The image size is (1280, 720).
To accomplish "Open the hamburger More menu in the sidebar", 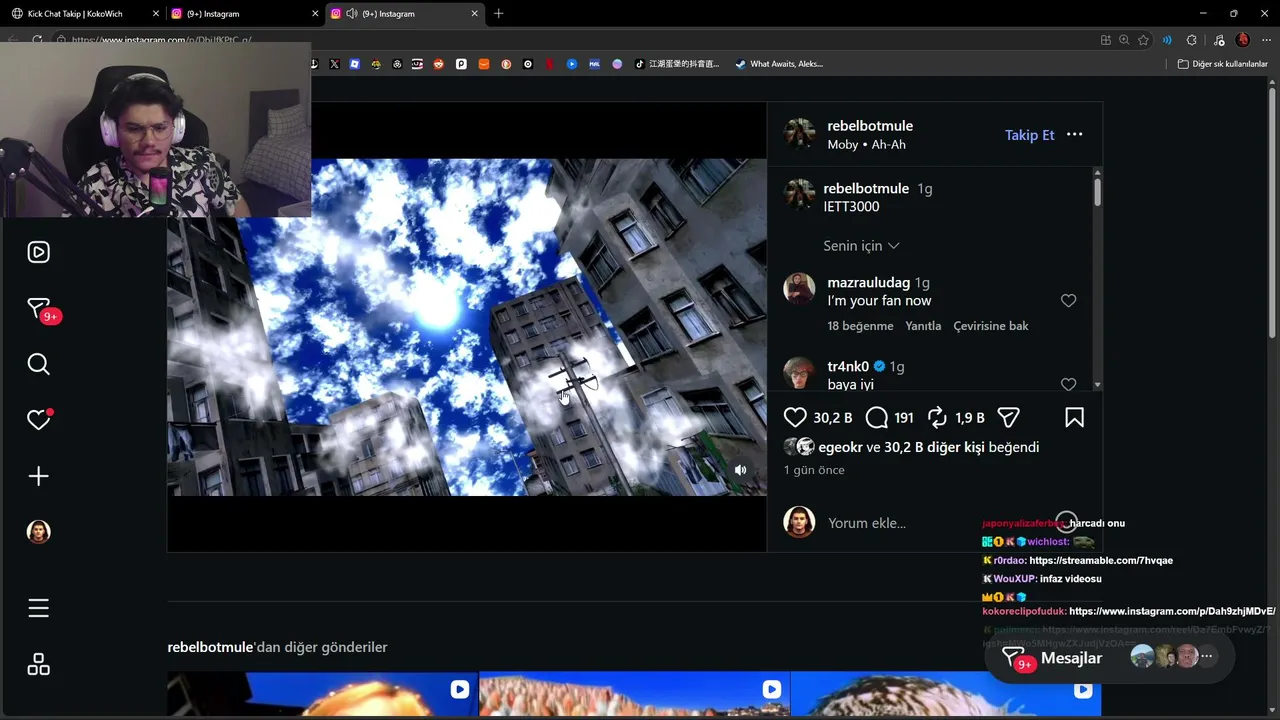I will [38, 608].
